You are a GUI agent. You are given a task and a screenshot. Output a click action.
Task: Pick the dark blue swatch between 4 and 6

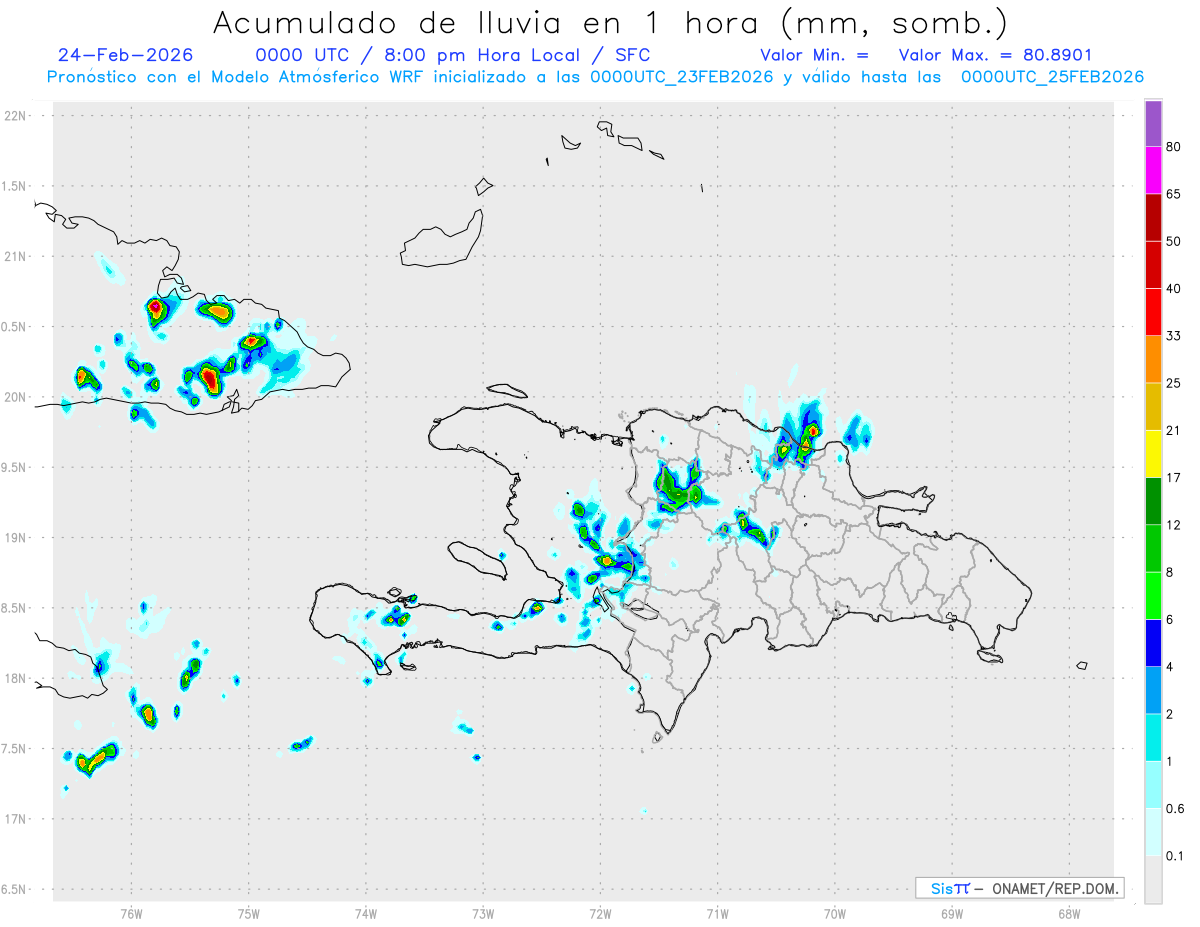(1153, 643)
